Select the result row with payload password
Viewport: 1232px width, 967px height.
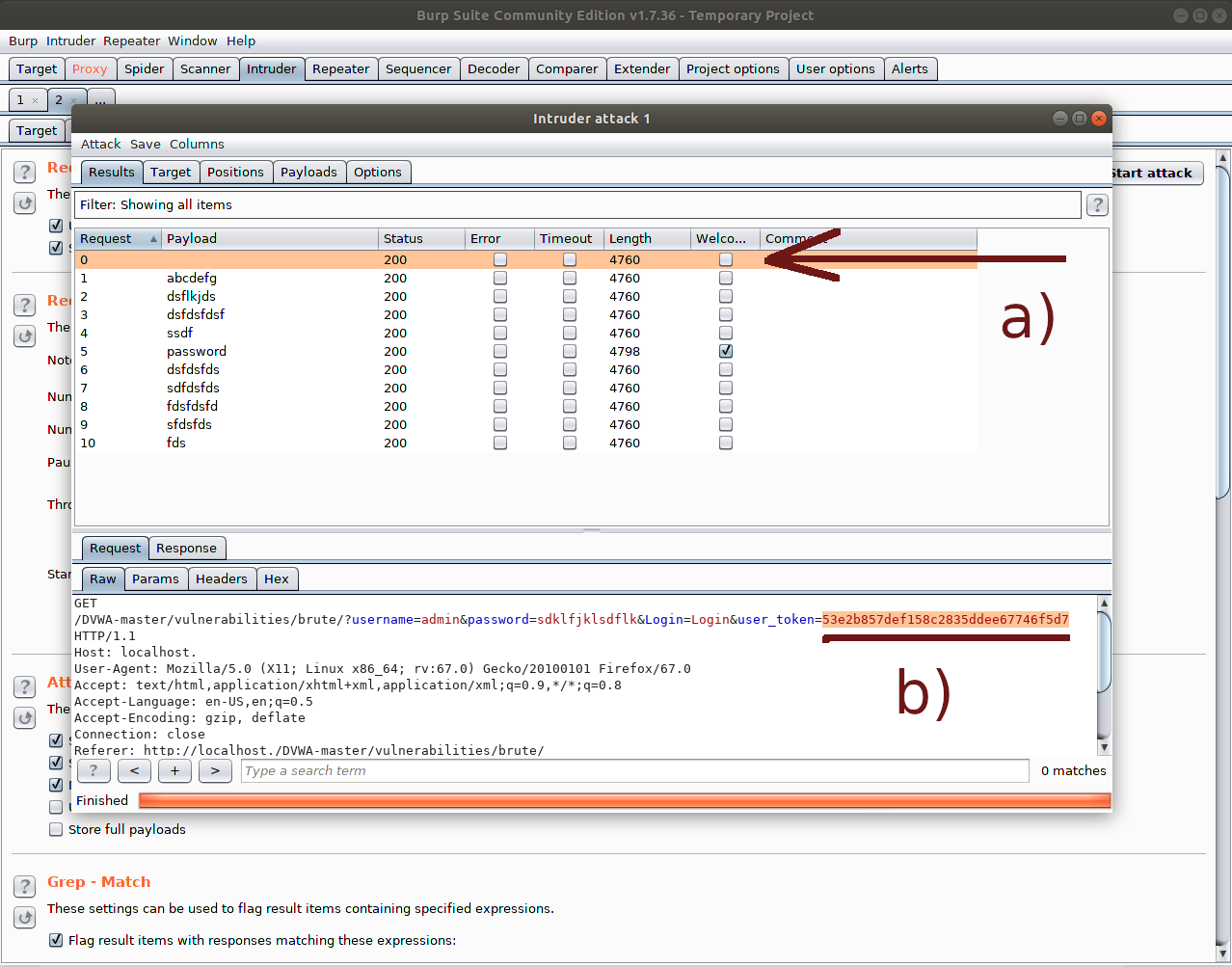click(525, 351)
